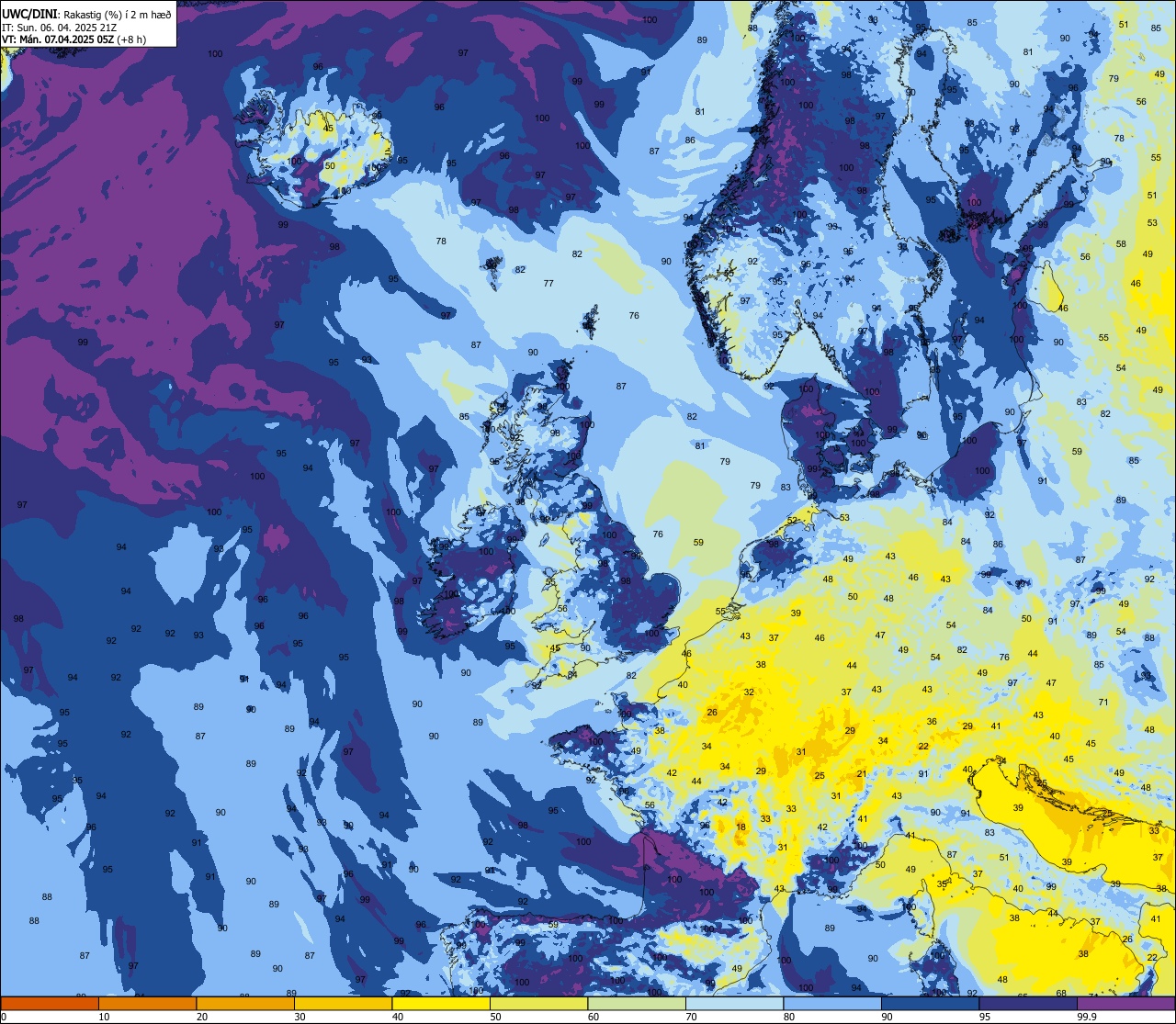This screenshot has width=1176, height=1024.
Task: Click the "70" label under the colour scale
Action: tap(691, 1017)
